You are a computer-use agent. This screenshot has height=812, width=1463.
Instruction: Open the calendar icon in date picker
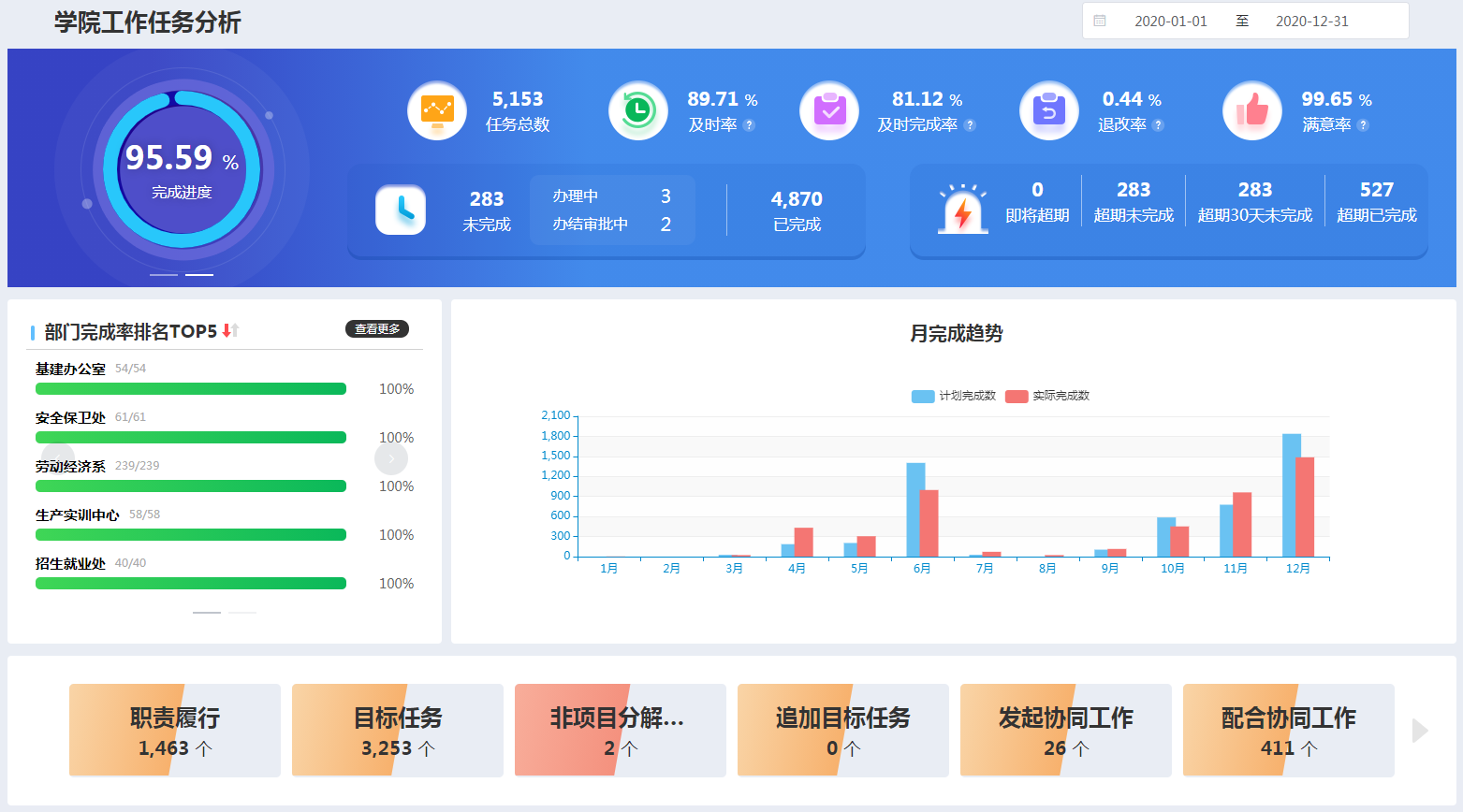pos(1100,21)
